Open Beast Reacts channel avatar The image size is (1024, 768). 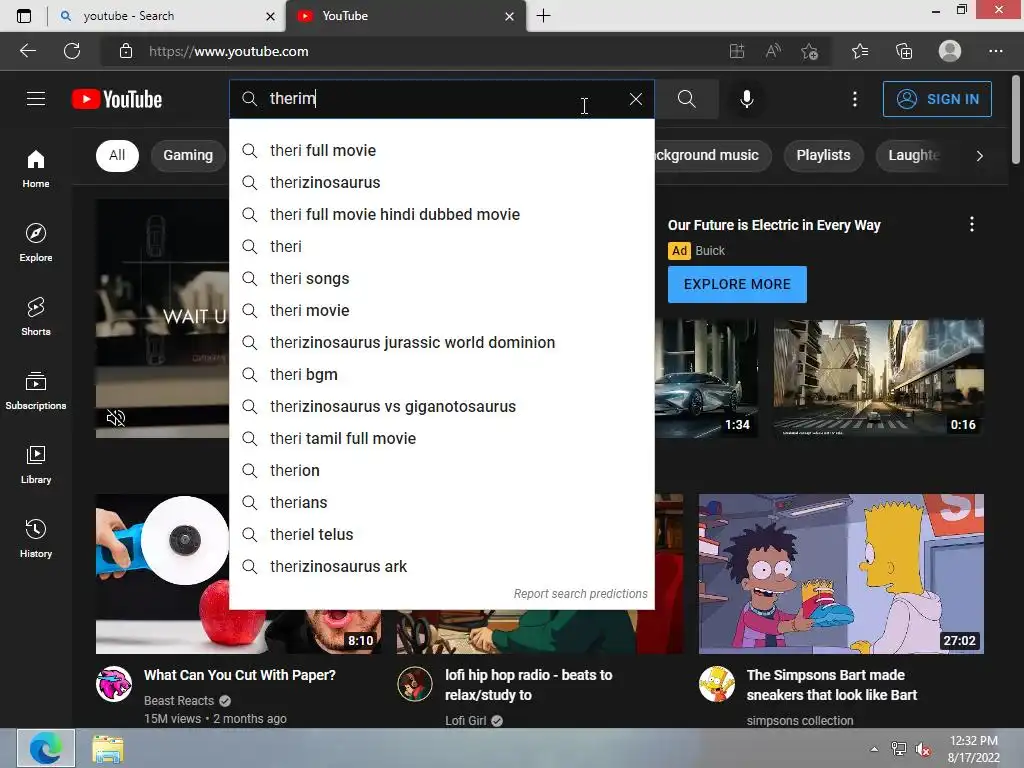114,684
